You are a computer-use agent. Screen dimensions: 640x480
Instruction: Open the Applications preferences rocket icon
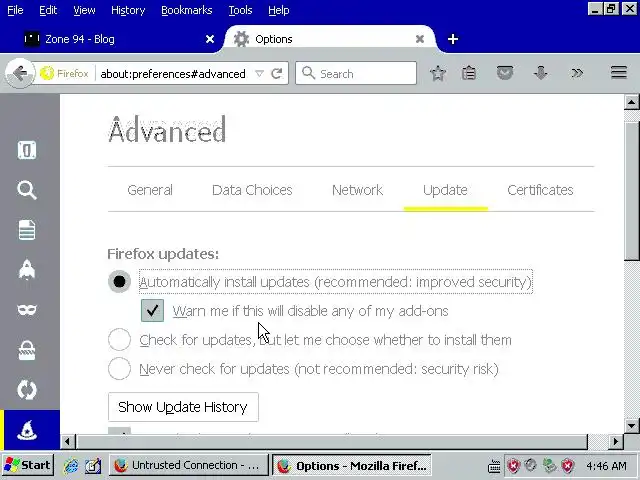point(27,270)
